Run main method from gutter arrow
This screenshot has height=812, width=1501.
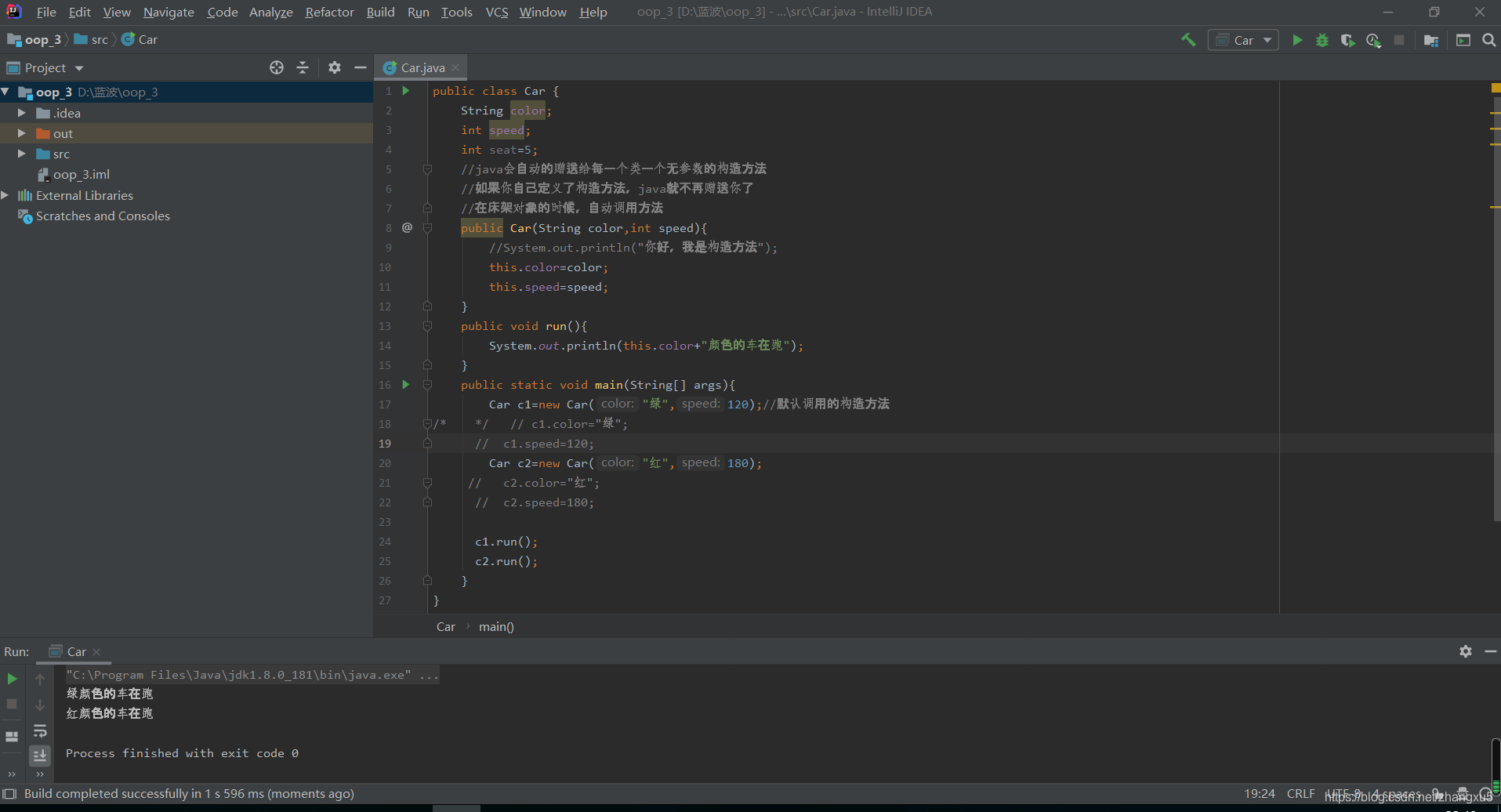coord(406,385)
